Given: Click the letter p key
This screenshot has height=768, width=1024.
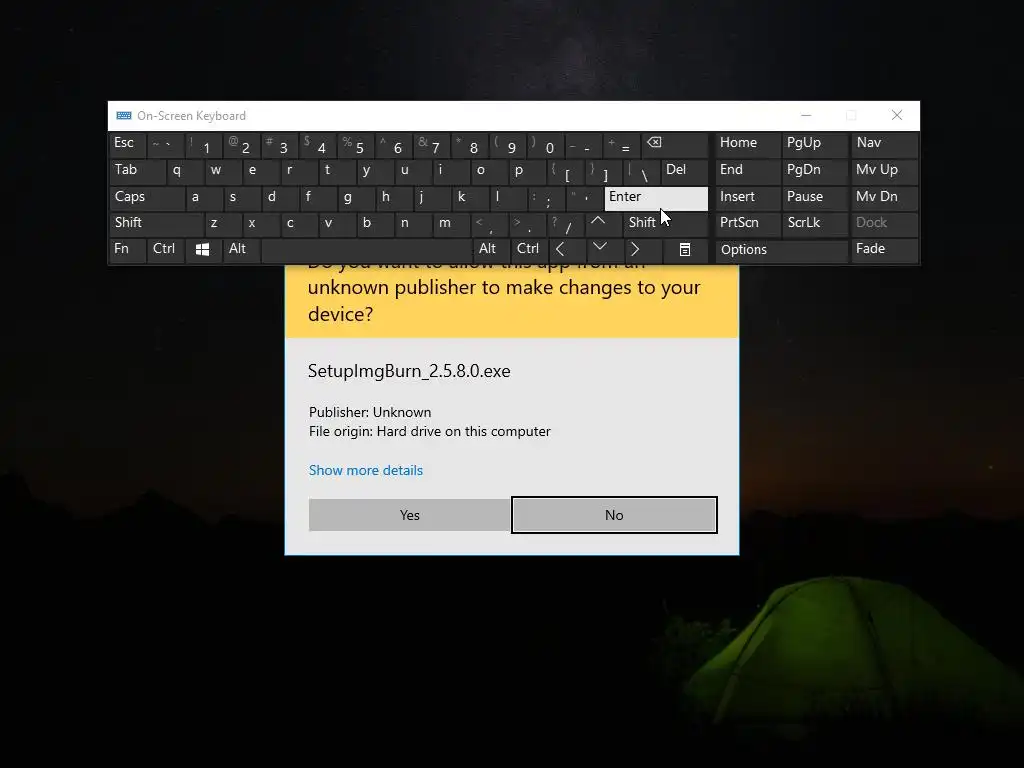Looking at the screenshot, I should pyautogui.click(x=526, y=171).
